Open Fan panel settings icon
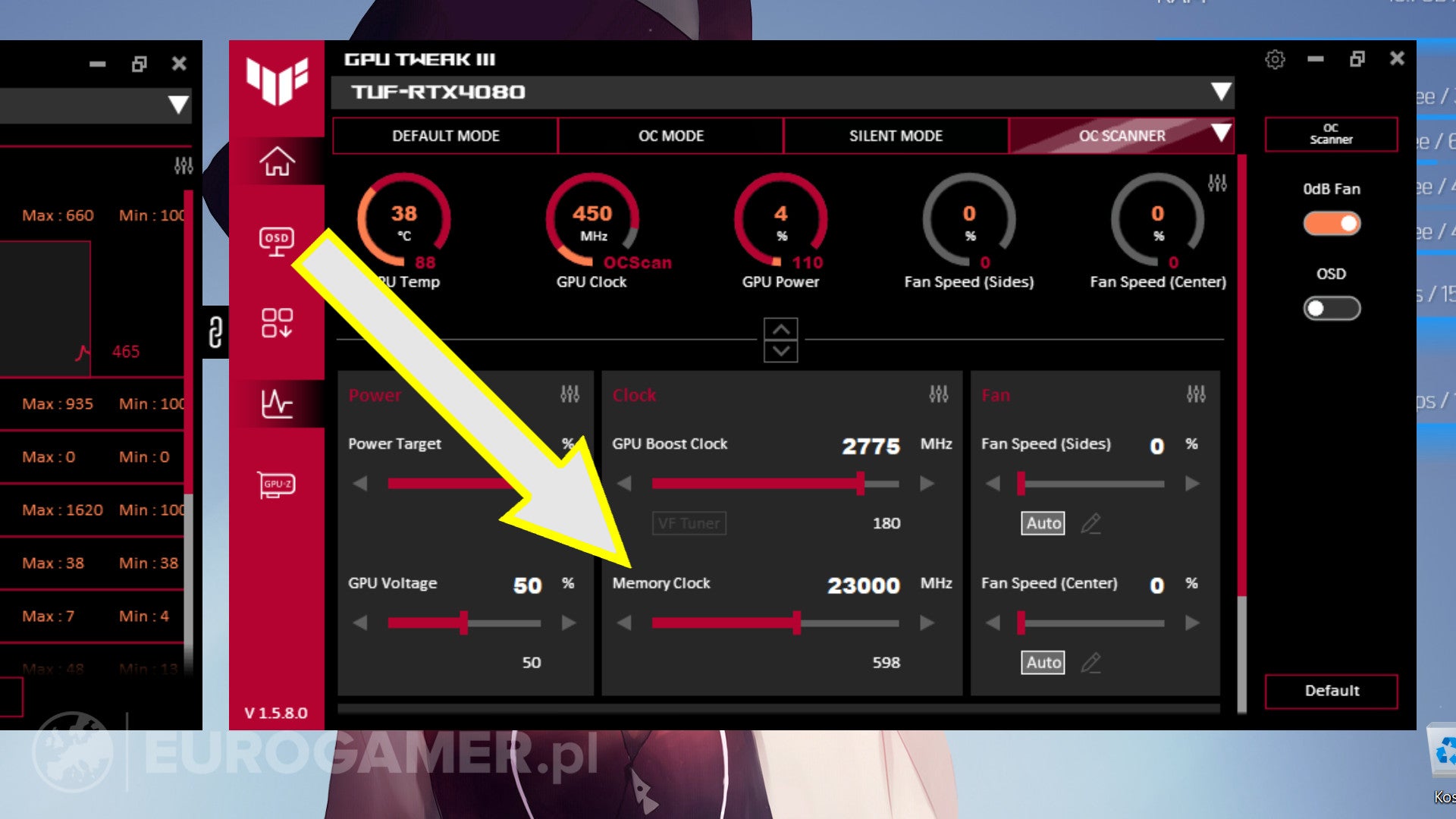1456x819 pixels. [1196, 394]
